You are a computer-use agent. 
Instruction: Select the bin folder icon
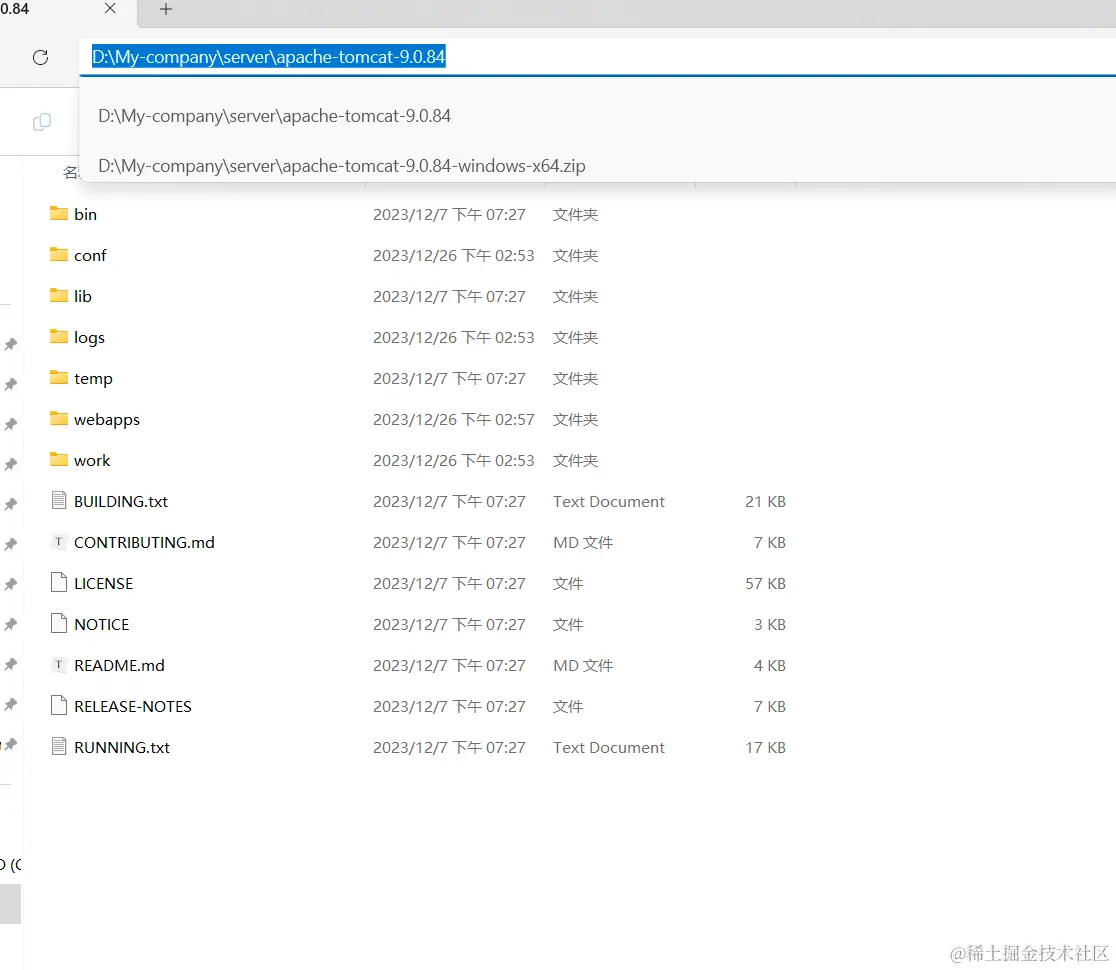tap(59, 213)
